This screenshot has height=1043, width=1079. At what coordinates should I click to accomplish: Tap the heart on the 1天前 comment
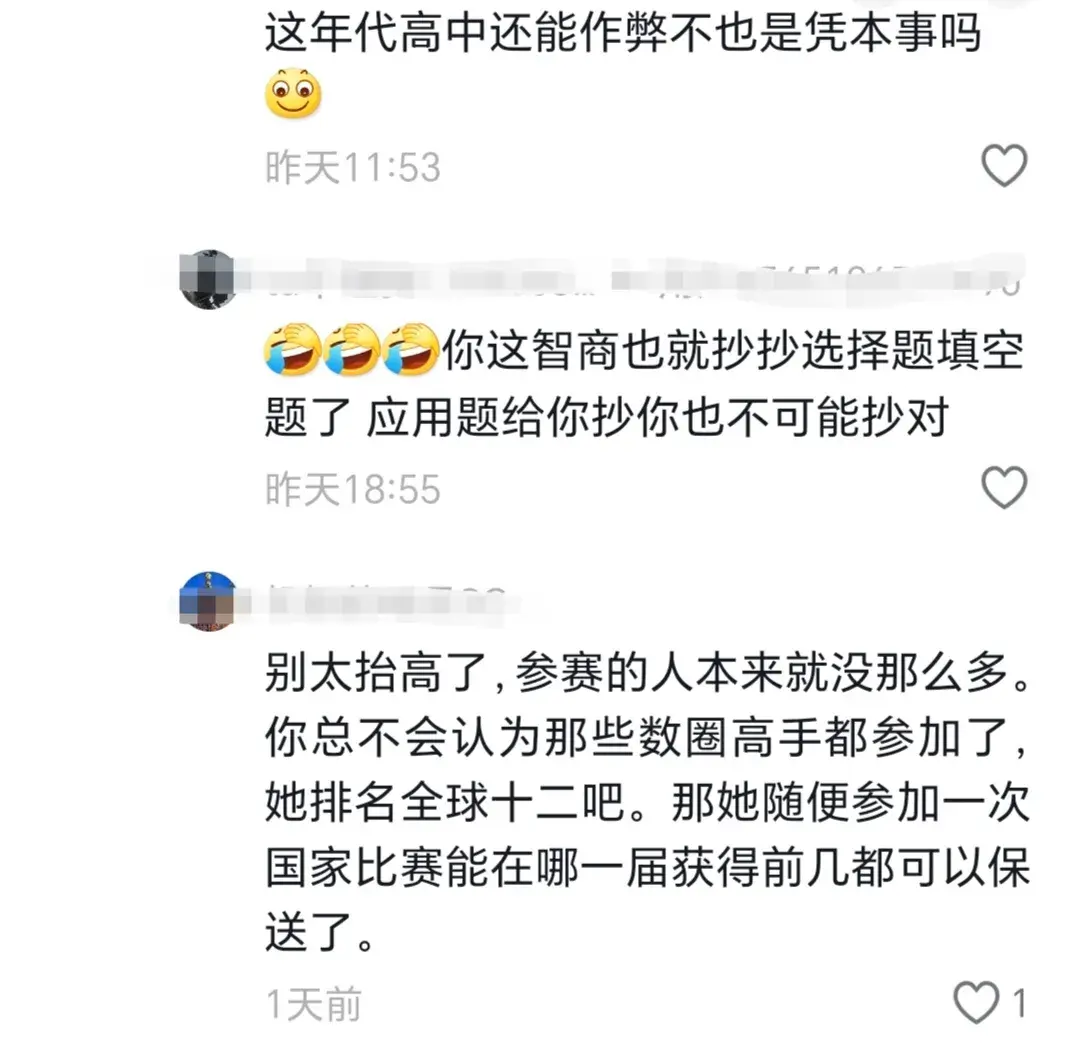[976, 1002]
